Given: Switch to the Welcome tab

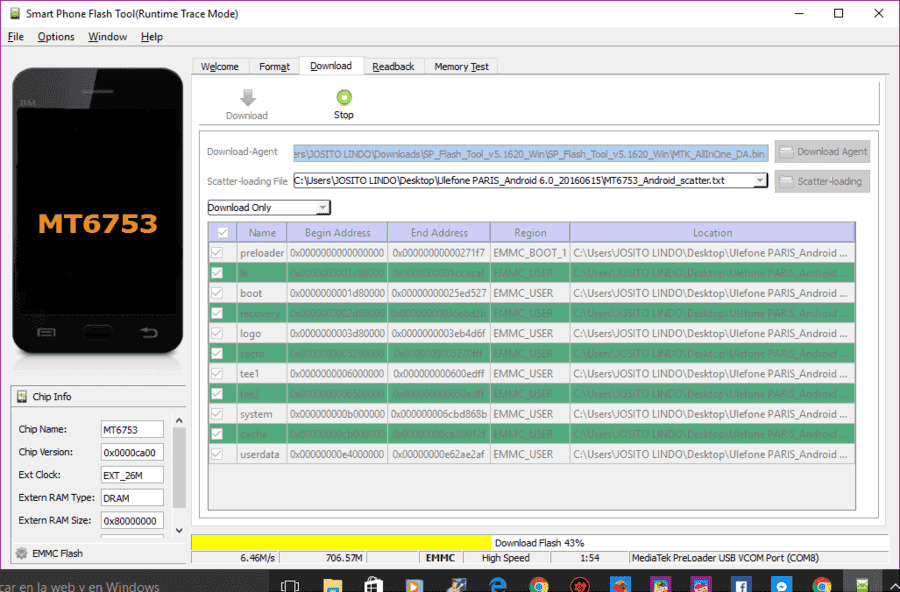Looking at the screenshot, I should [220, 67].
